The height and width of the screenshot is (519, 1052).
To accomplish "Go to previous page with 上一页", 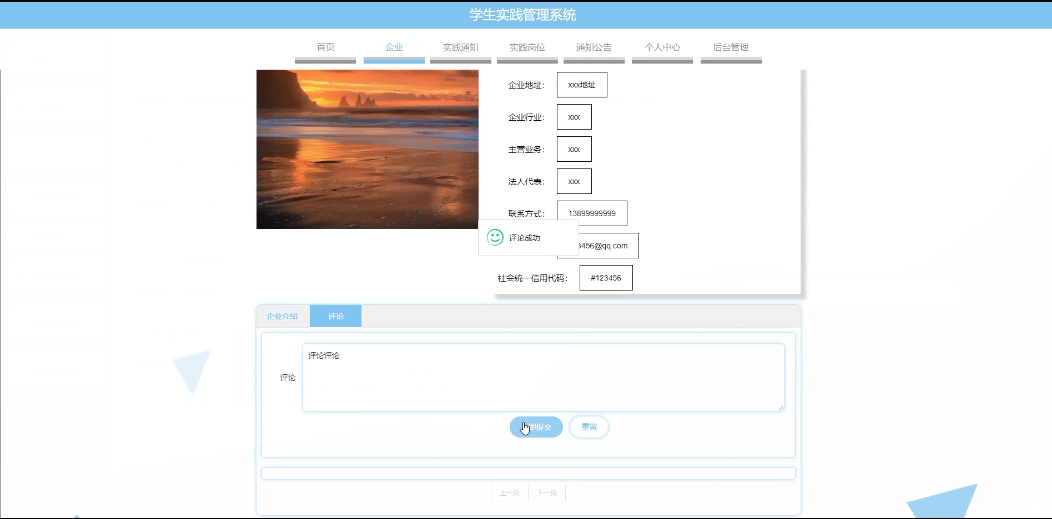I will [x=510, y=494].
